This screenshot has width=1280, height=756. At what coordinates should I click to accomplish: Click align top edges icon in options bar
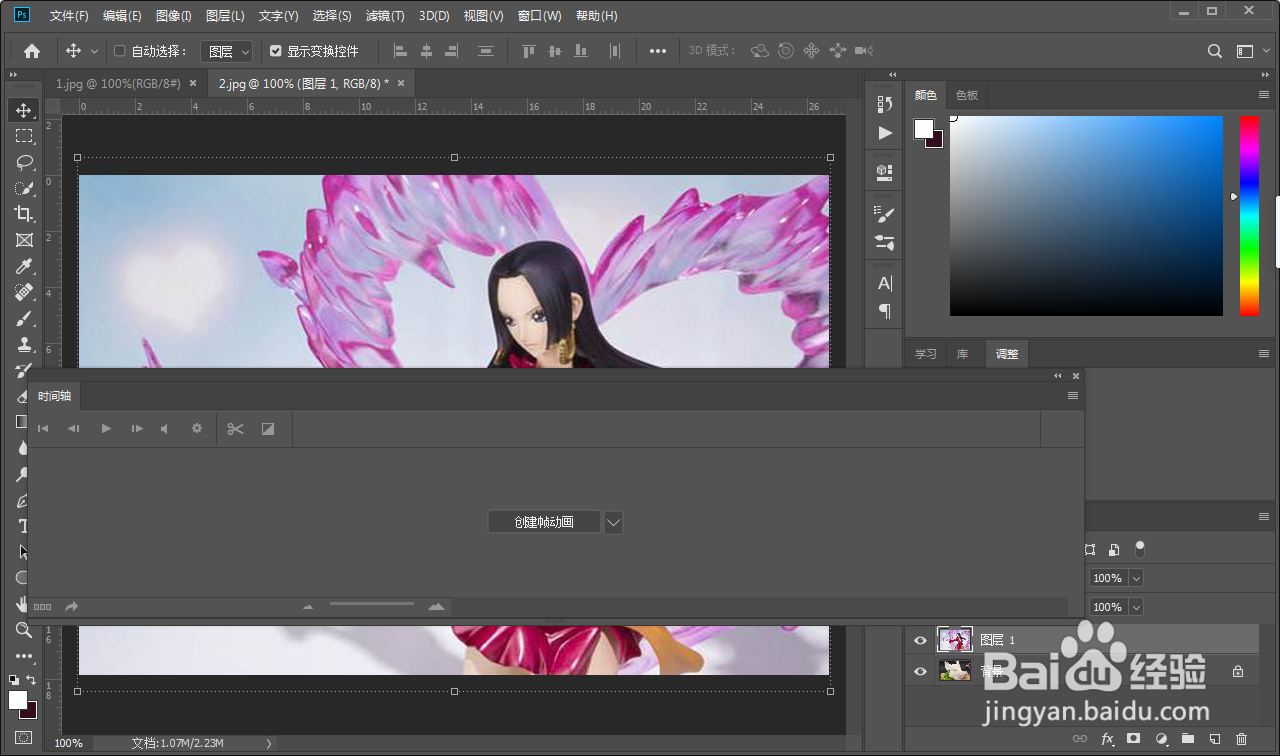529,51
